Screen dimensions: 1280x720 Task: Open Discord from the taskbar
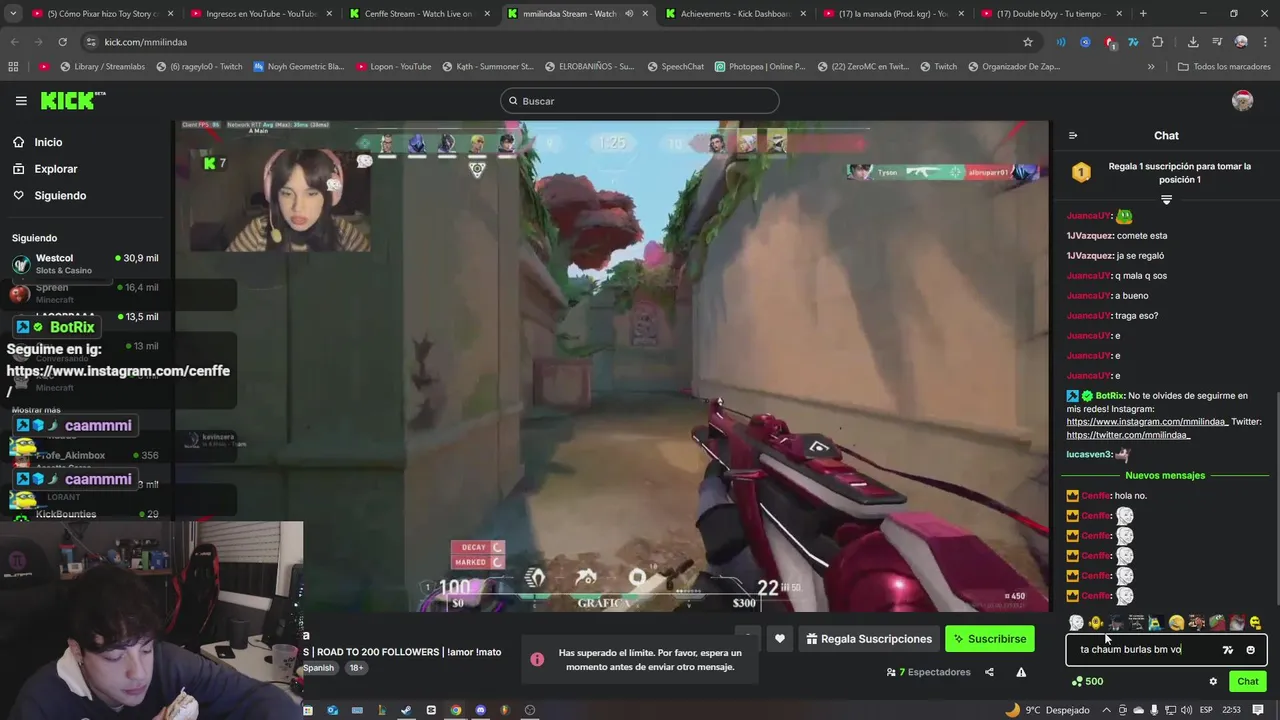click(480, 710)
